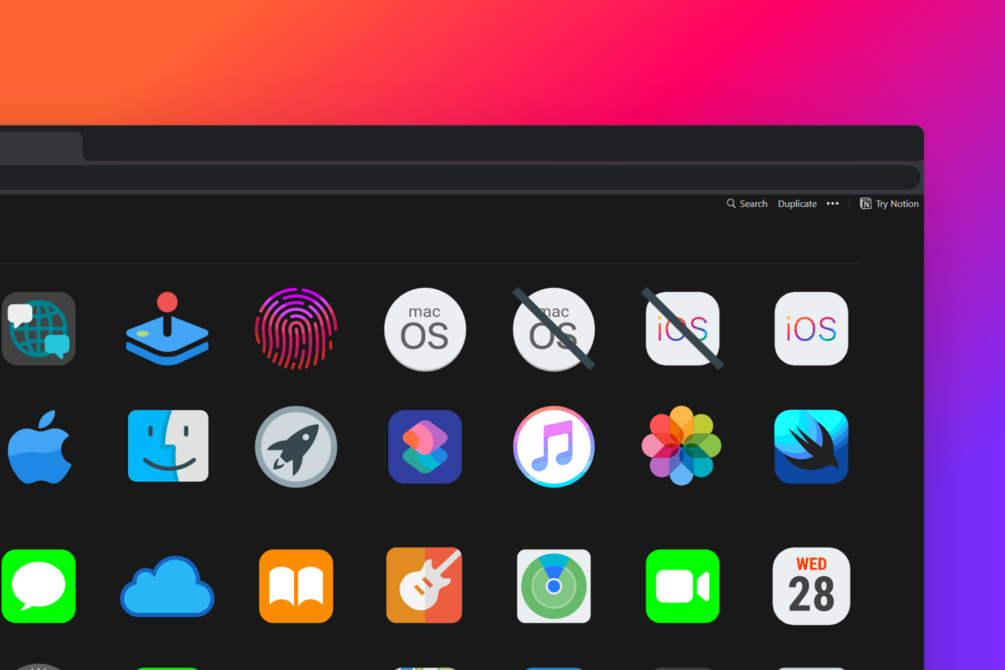Click the browser address bar
The width and height of the screenshot is (1005, 670).
(x=460, y=178)
